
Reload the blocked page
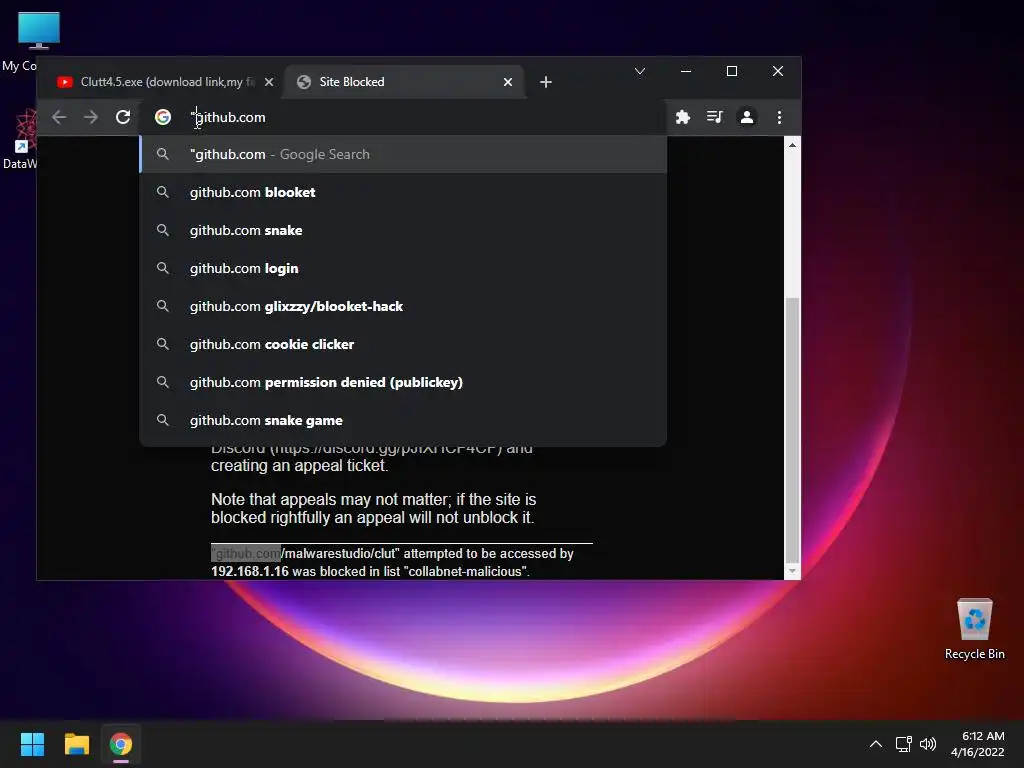pos(123,117)
